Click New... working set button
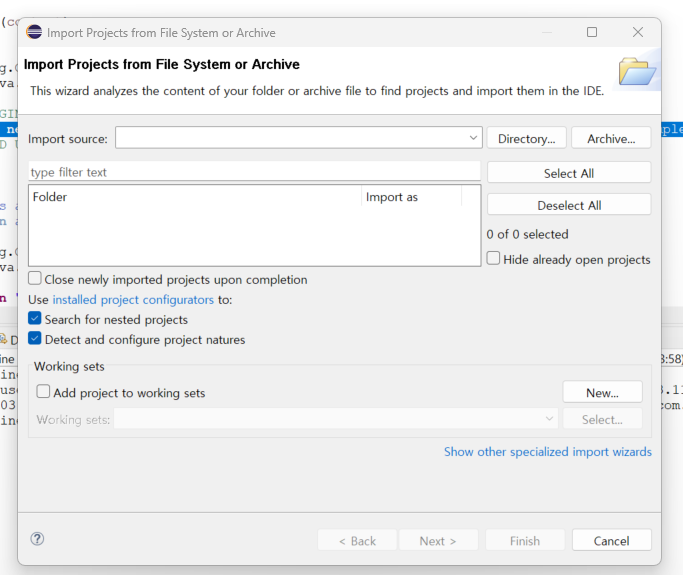The image size is (683, 575). pyautogui.click(x=602, y=393)
